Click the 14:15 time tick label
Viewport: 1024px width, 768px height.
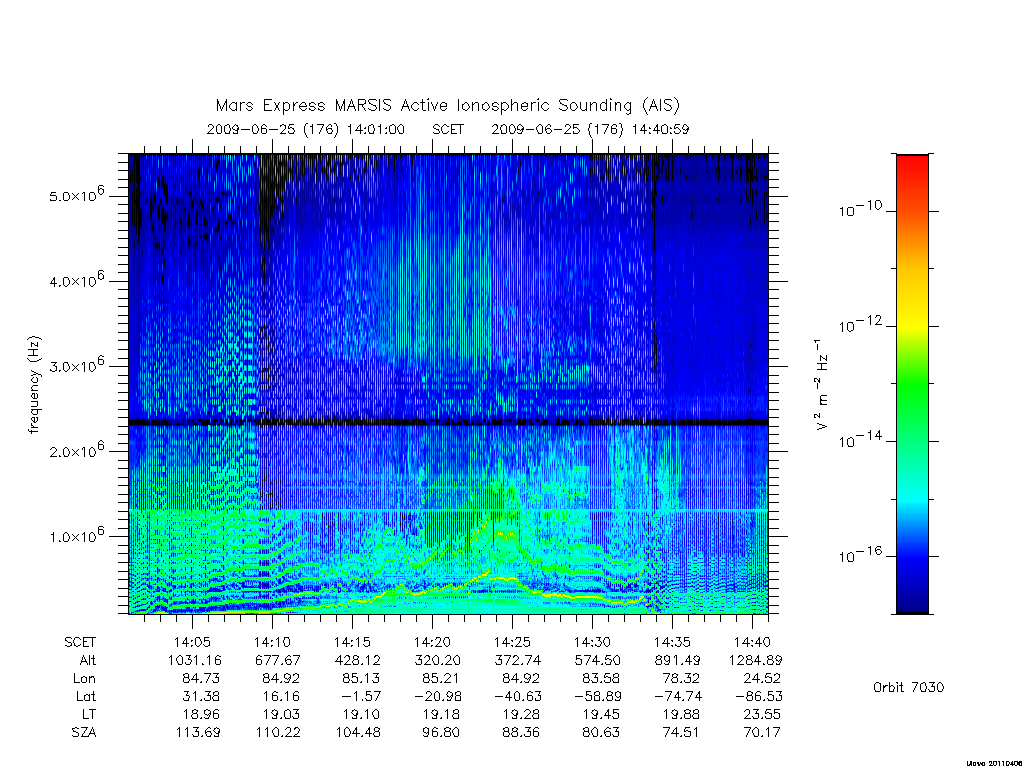pyautogui.click(x=352, y=643)
